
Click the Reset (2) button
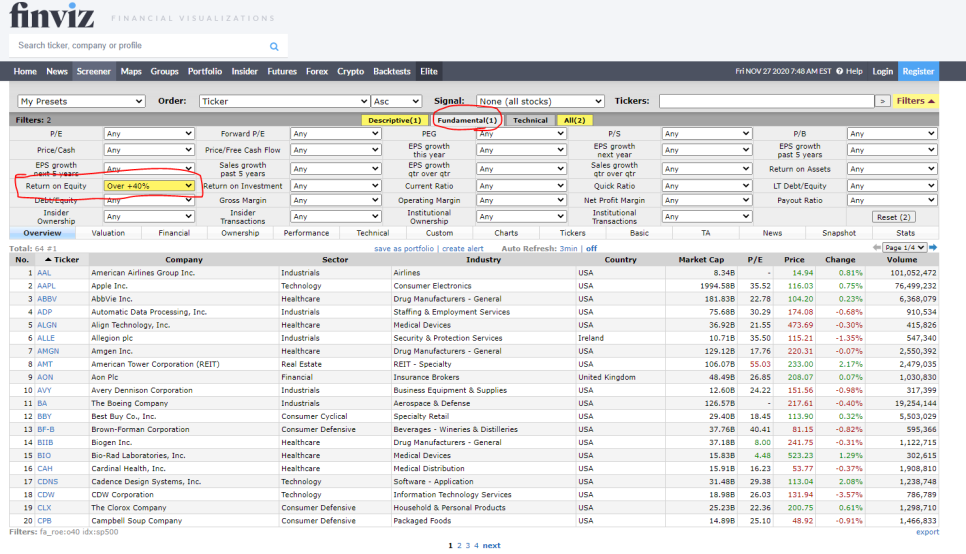893,217
